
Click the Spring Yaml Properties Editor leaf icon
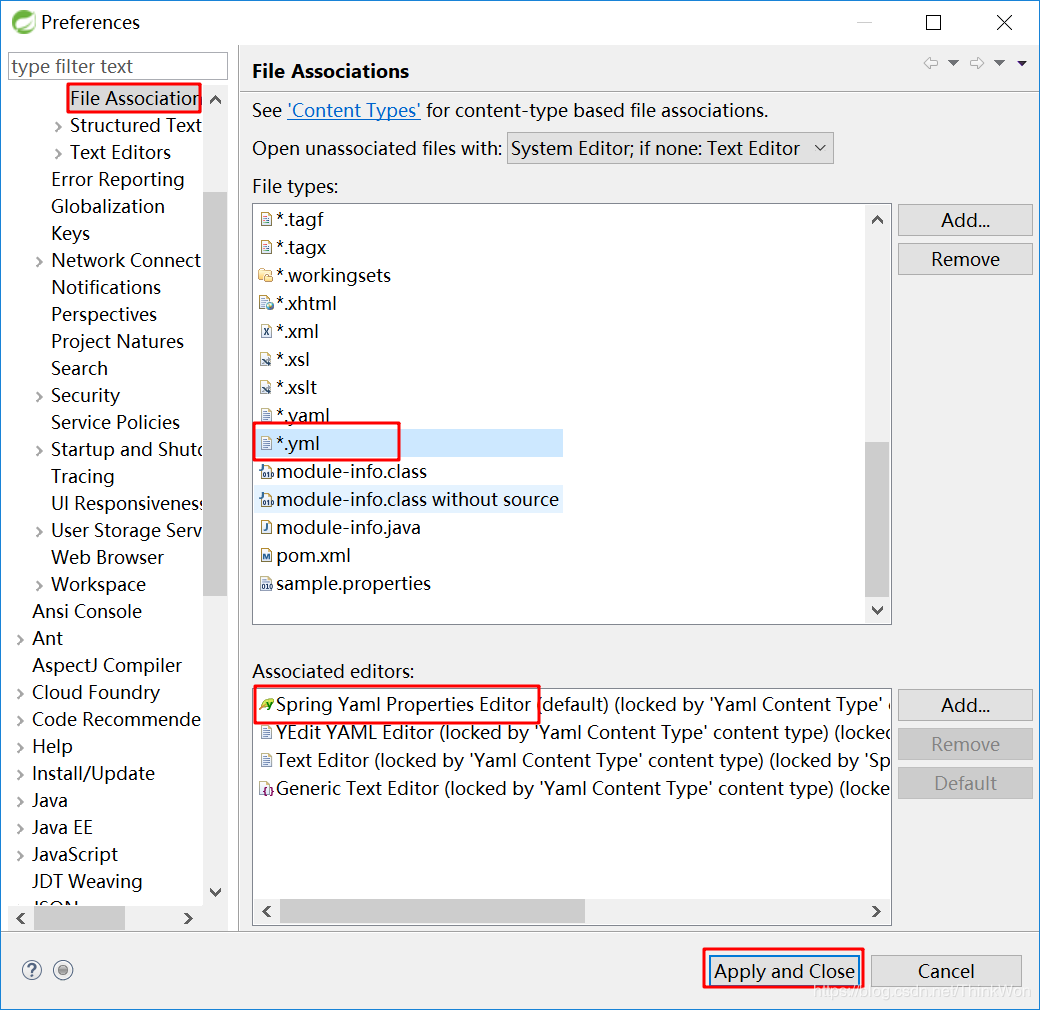click(266, 704)
